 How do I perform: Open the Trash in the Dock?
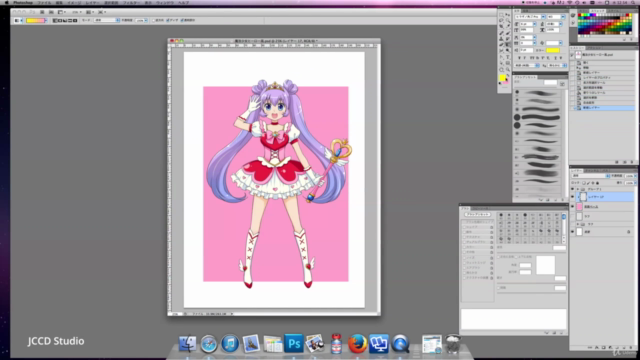coord(453,343)
